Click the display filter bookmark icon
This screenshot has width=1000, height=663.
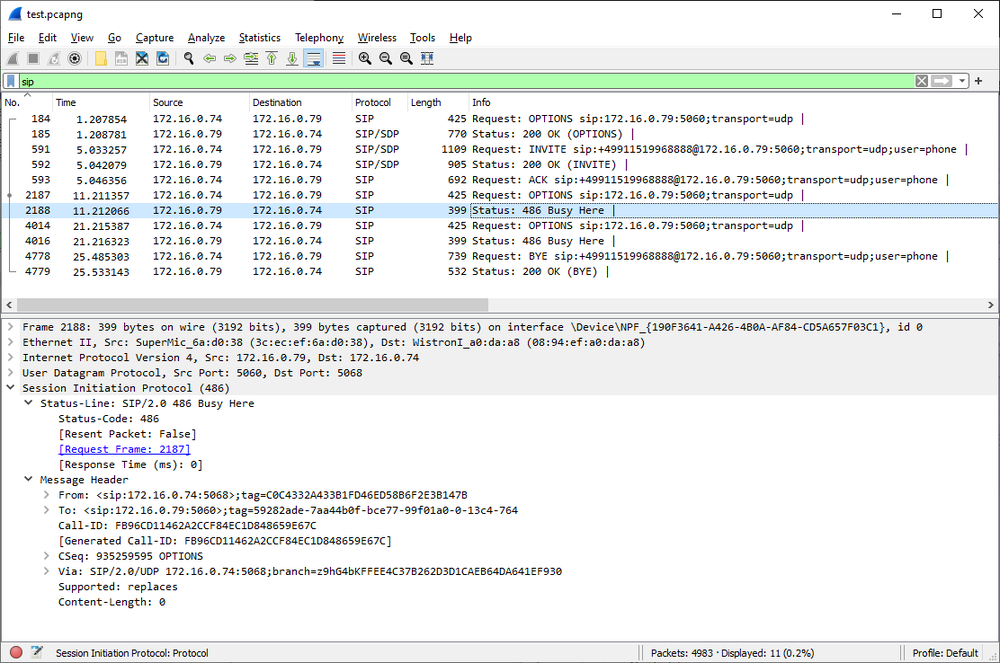click(x=11, y=81)
